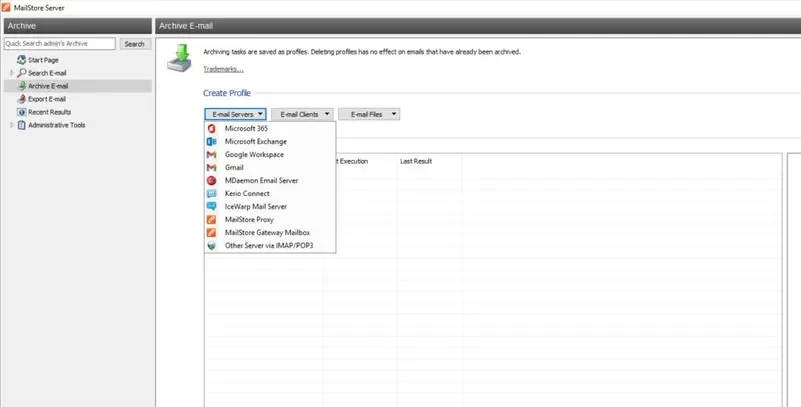Click the MDaemon Email Server icon

point(211,181)
